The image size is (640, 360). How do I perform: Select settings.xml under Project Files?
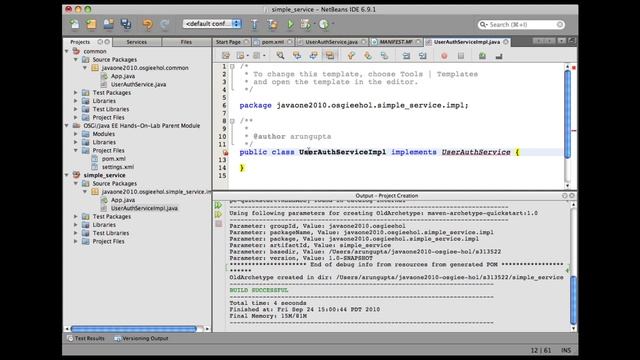tap(118, 167)
